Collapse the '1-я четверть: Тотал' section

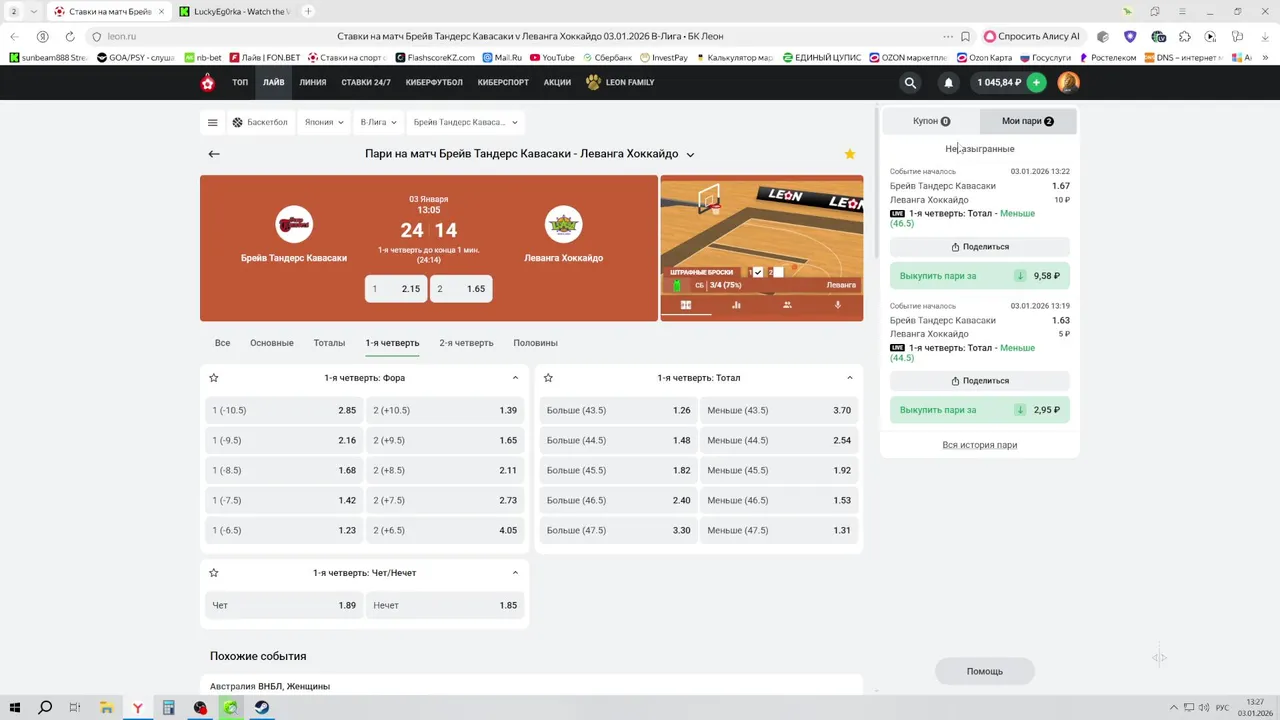pyautogui.click(x=850, y=378)
